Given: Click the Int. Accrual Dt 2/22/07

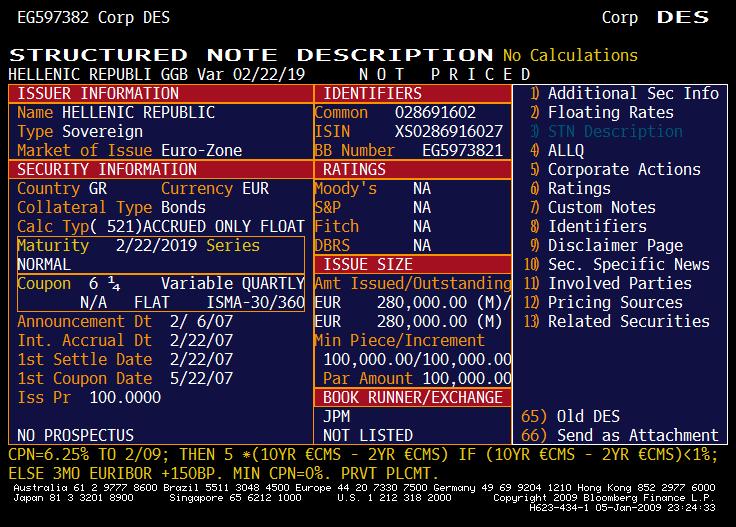Looking at the screenshot, I should (201, 341).
